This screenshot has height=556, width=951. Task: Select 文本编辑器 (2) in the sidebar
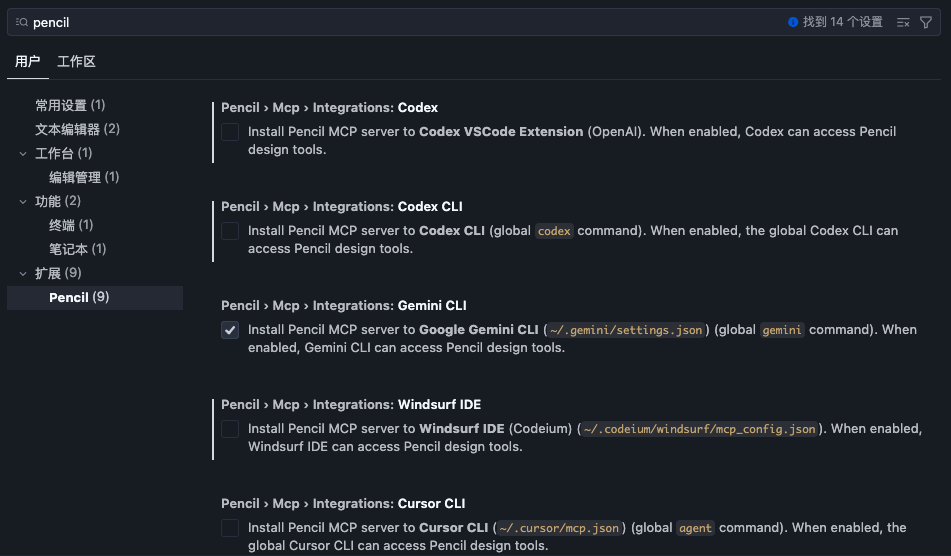78,129
